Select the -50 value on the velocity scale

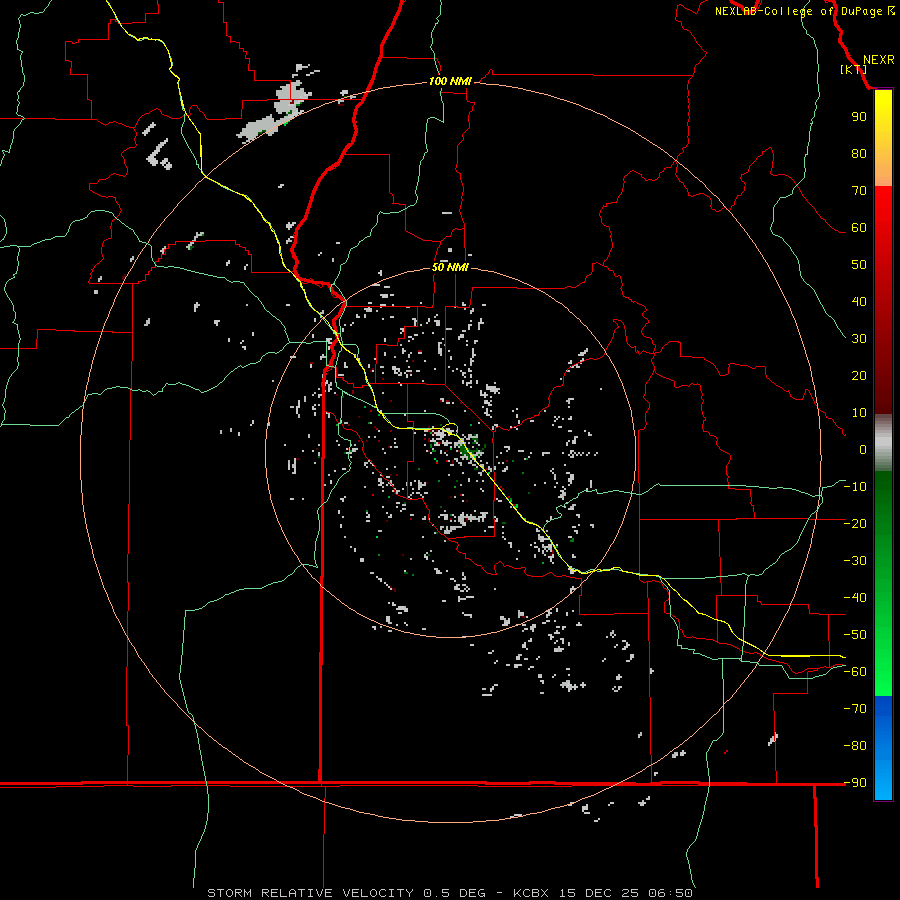click(855, 635)
